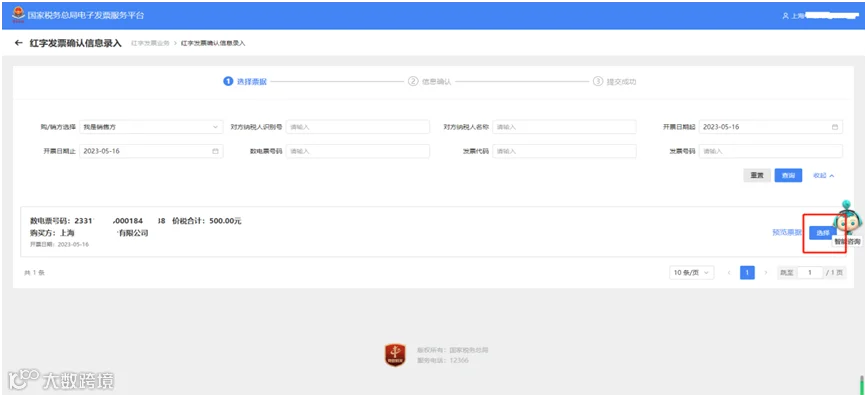Click the blue 选择 button for the invoice

pos(823,233)
